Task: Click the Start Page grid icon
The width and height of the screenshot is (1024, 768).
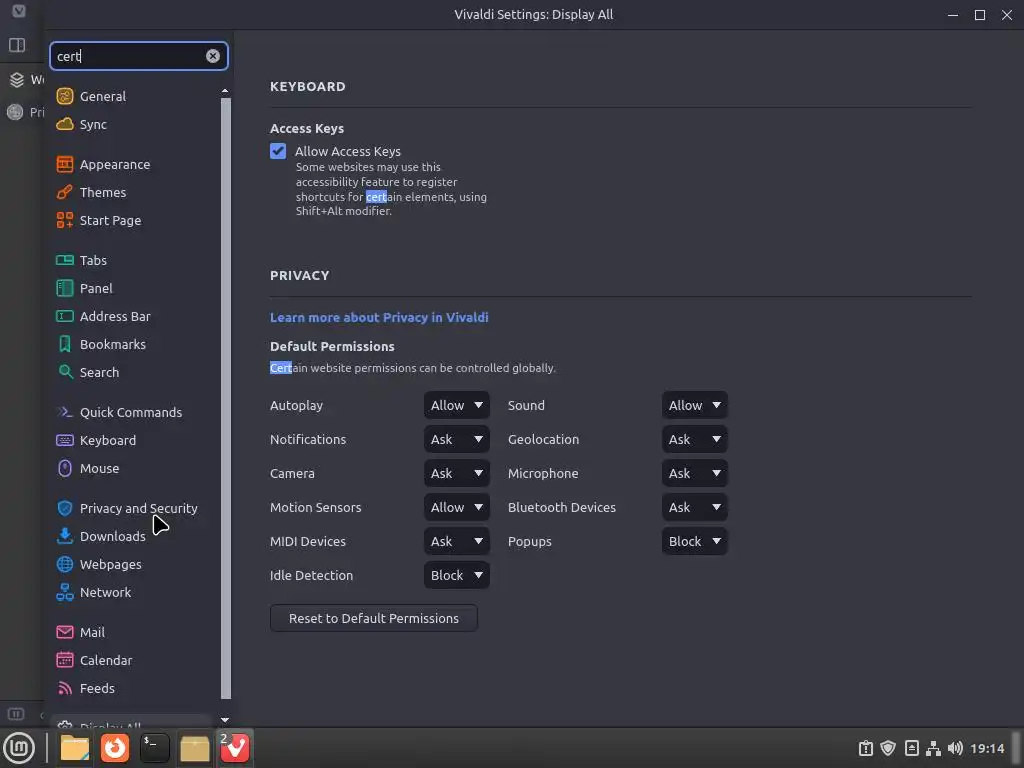Action: 65,220
